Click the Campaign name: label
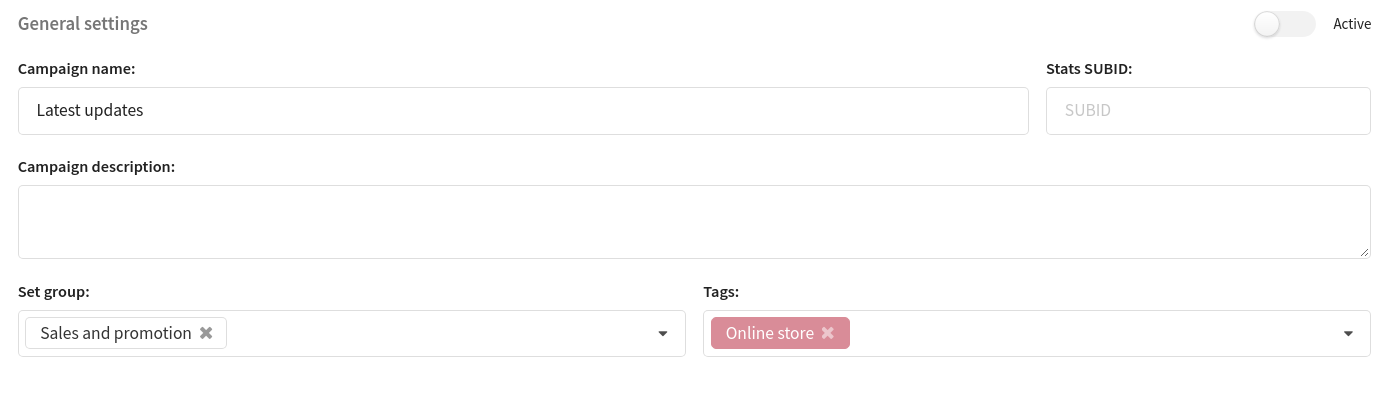The image size is (1388, 394). coord(77,69)
